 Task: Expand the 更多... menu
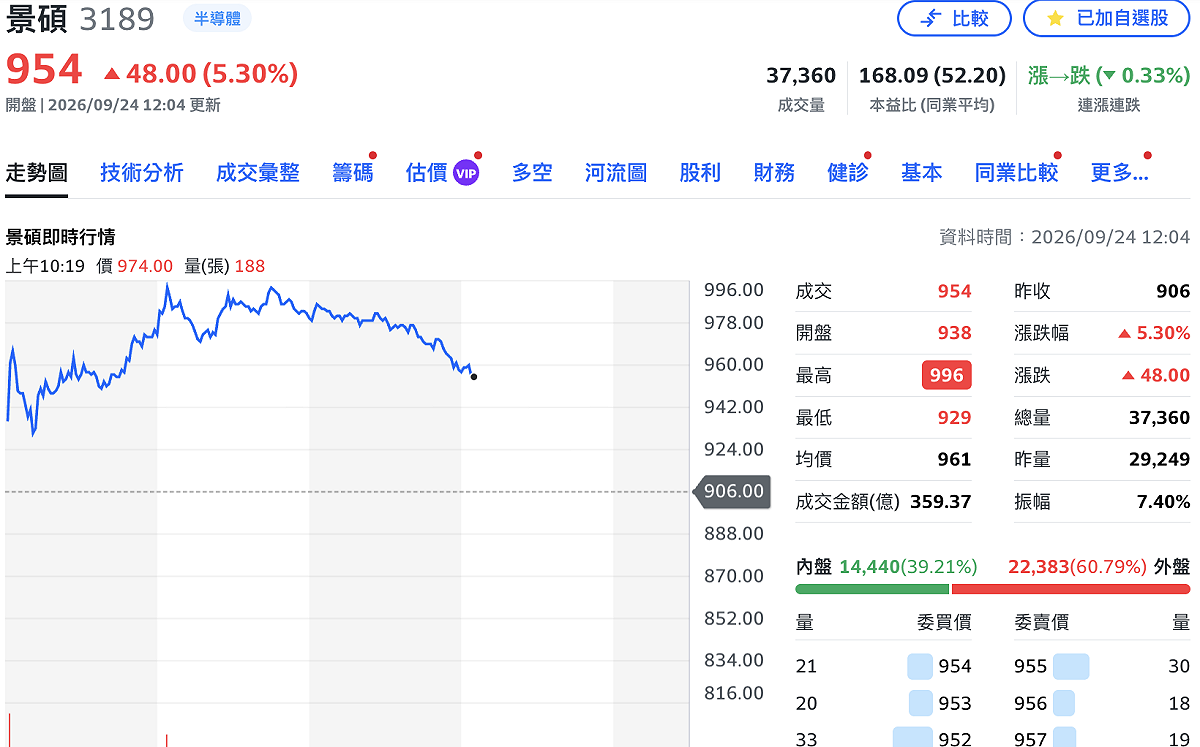pos(1119,173)
